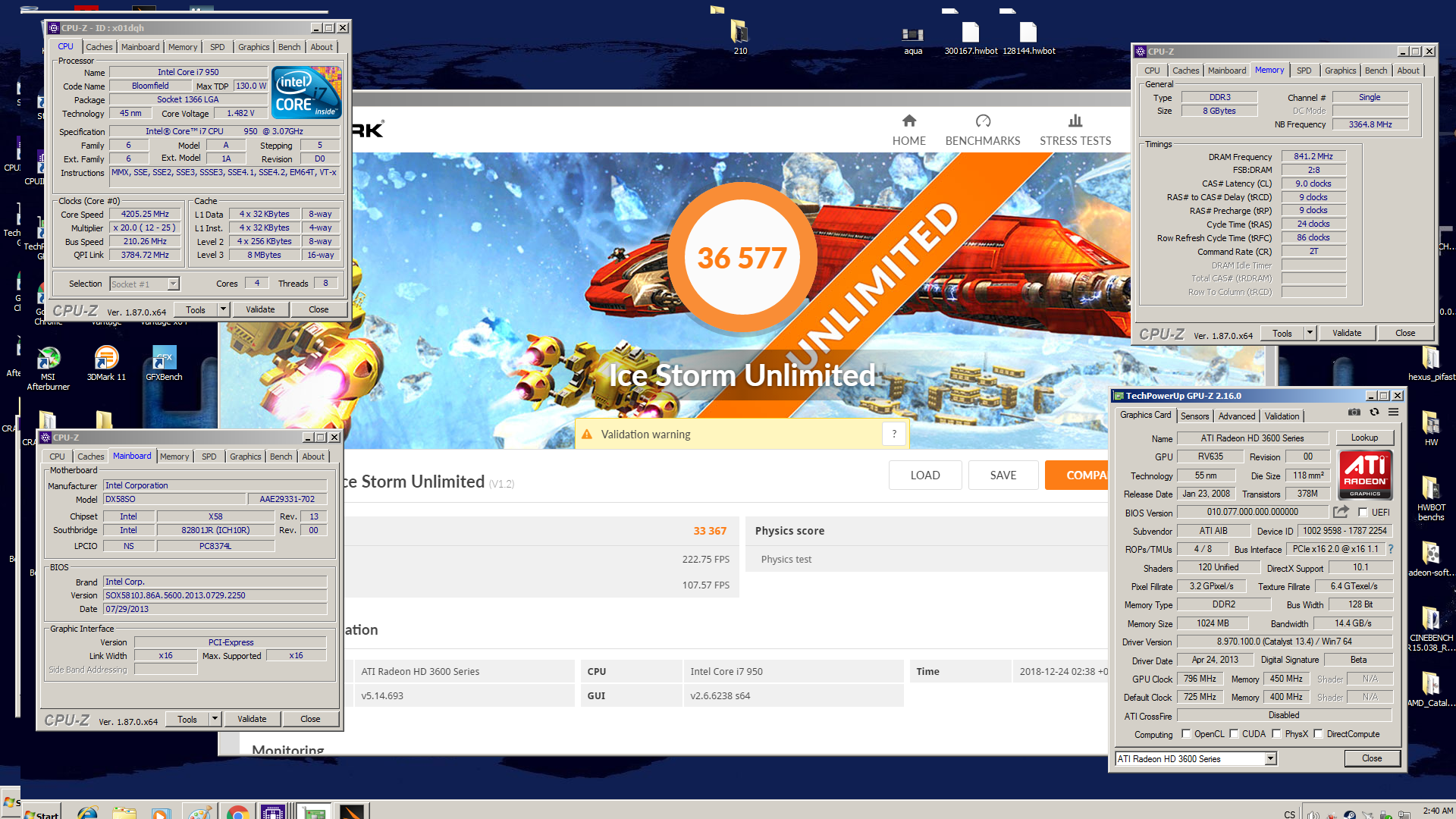Viewport: 1456px width, 819px height.
Task: Open Graphics tab in CPU-Z Mainboard window
Action: (x=245, y=457)
